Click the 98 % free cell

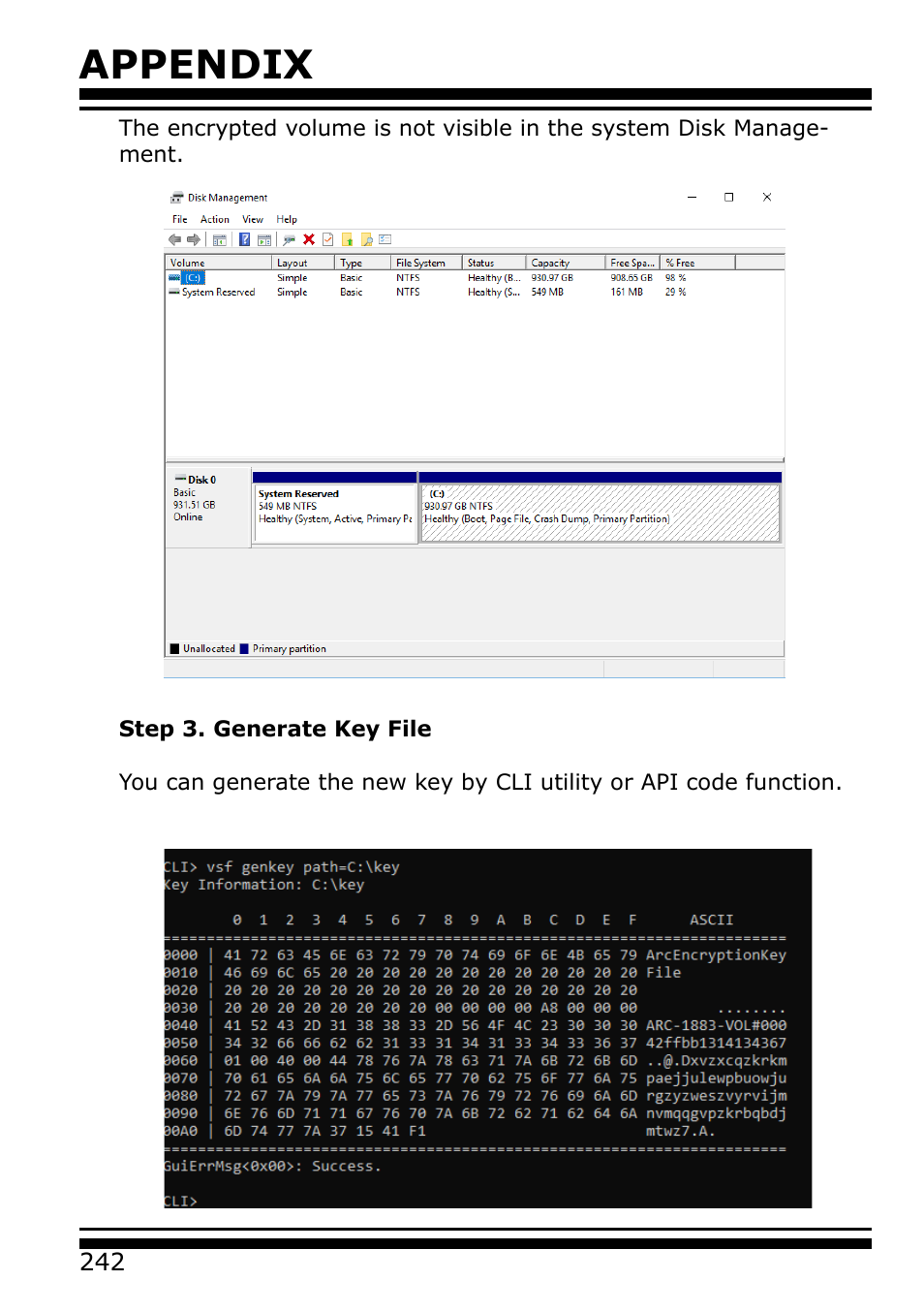pyautogui.click(x=675, y=278)
